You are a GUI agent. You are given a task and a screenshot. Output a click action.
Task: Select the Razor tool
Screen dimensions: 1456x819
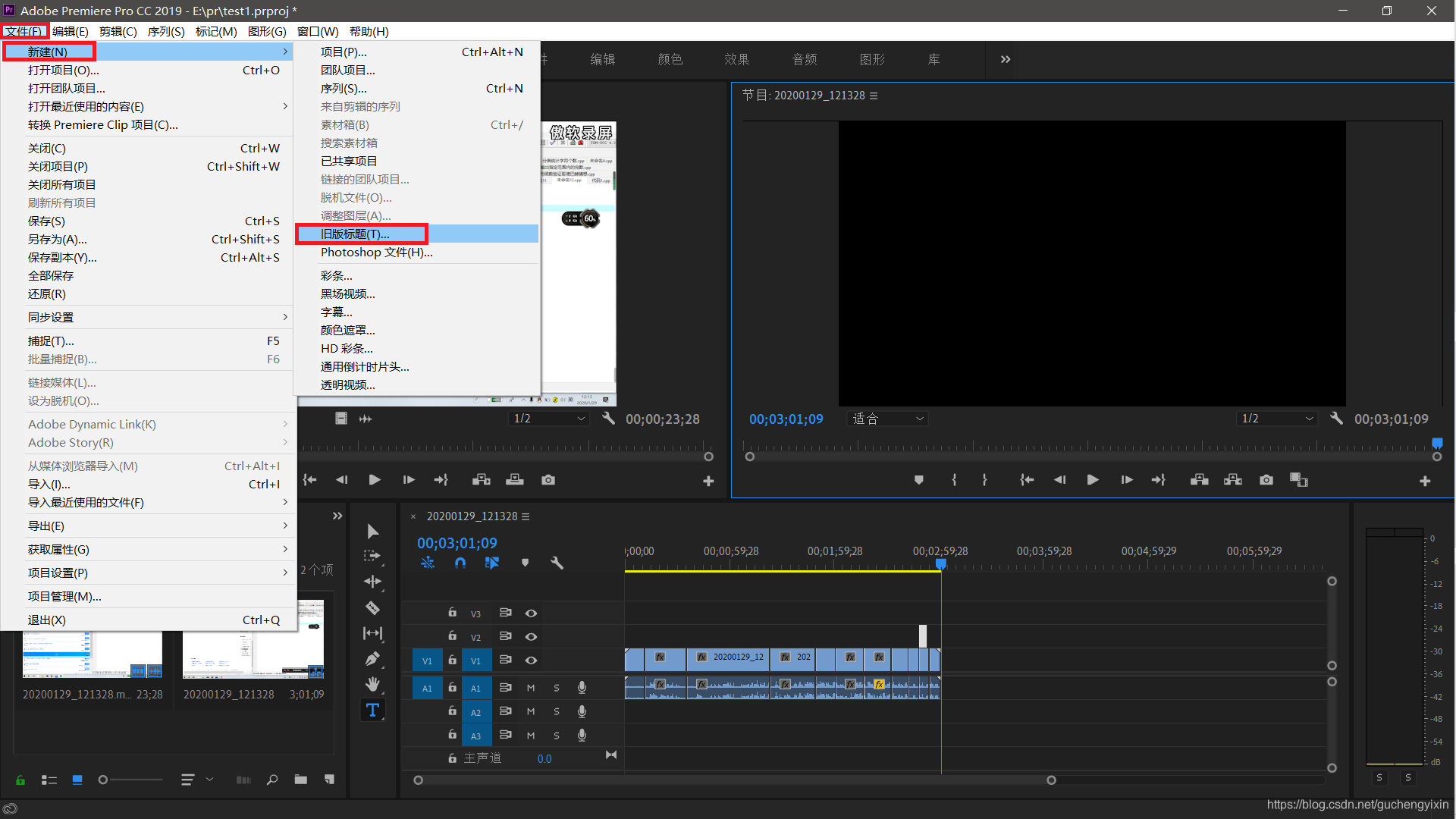[x=372, y=607]
